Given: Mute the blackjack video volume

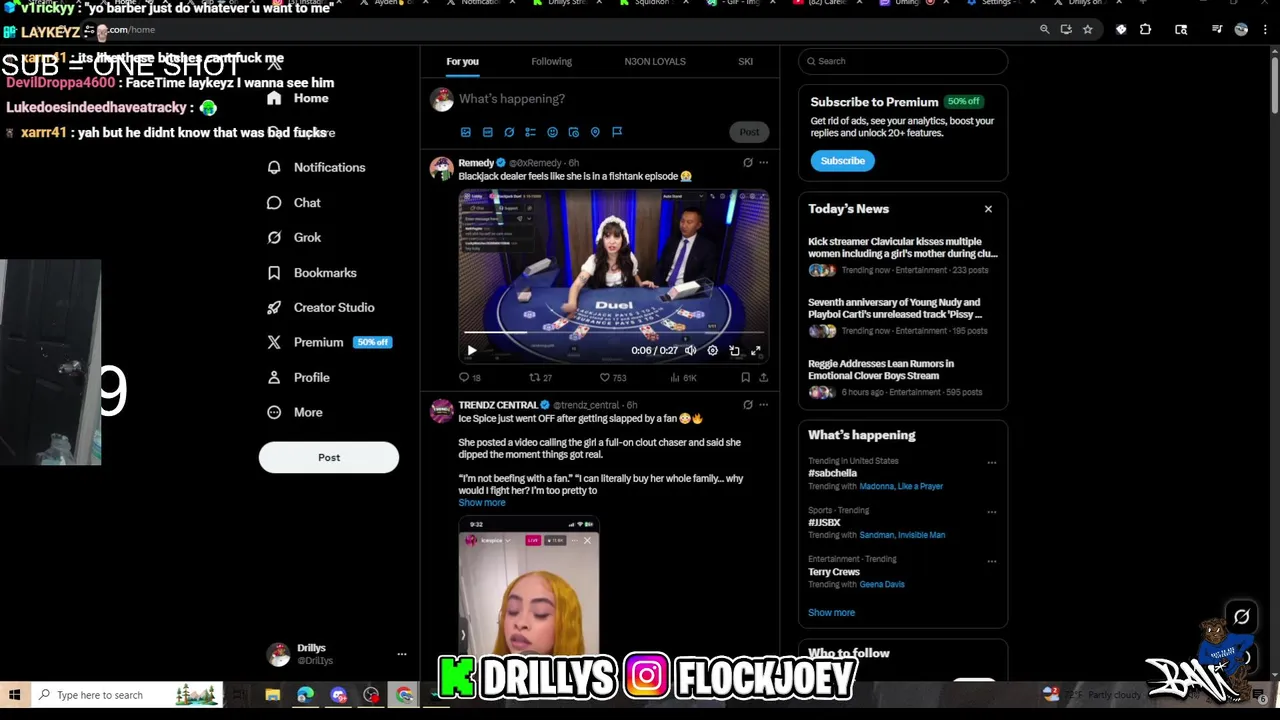Looking at the screenshot, I should coord(690,351).
